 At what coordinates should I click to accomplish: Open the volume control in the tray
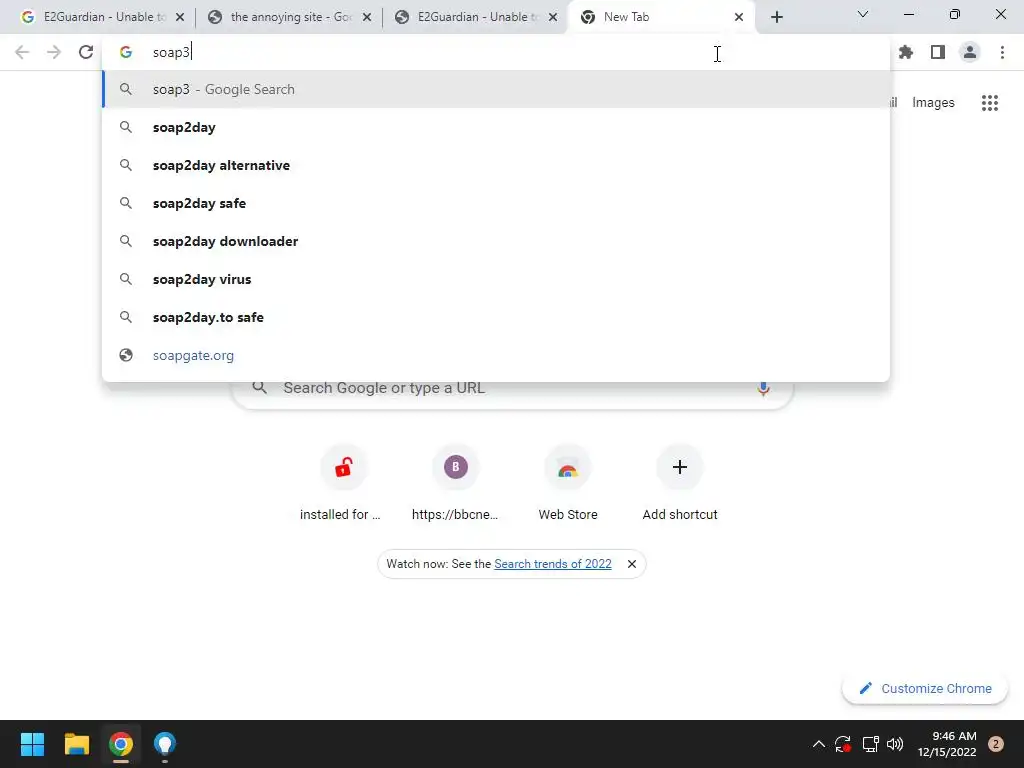point(895,744)
